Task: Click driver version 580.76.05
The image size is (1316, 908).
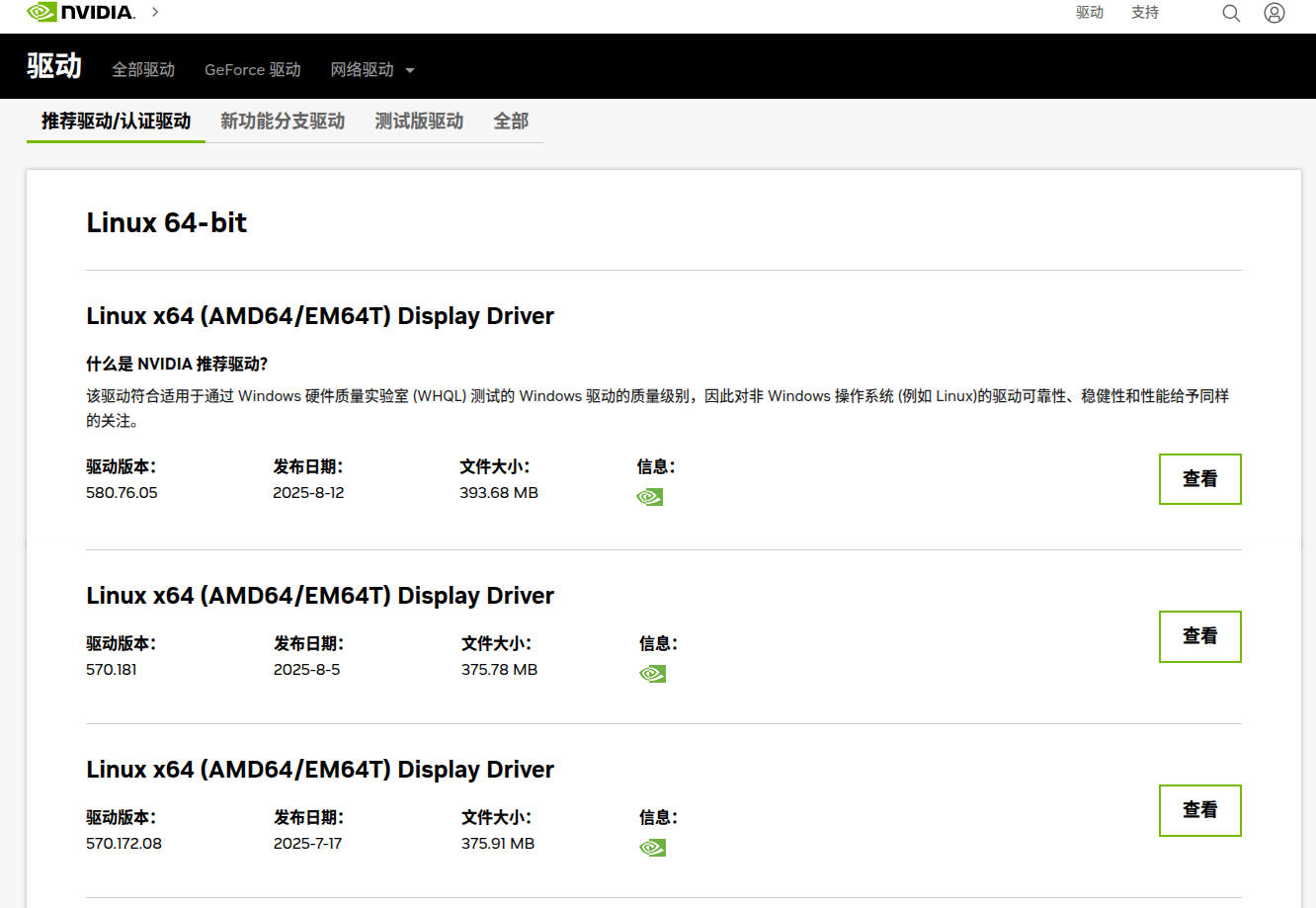Action: pyautogui.click(x=122, y=492)
